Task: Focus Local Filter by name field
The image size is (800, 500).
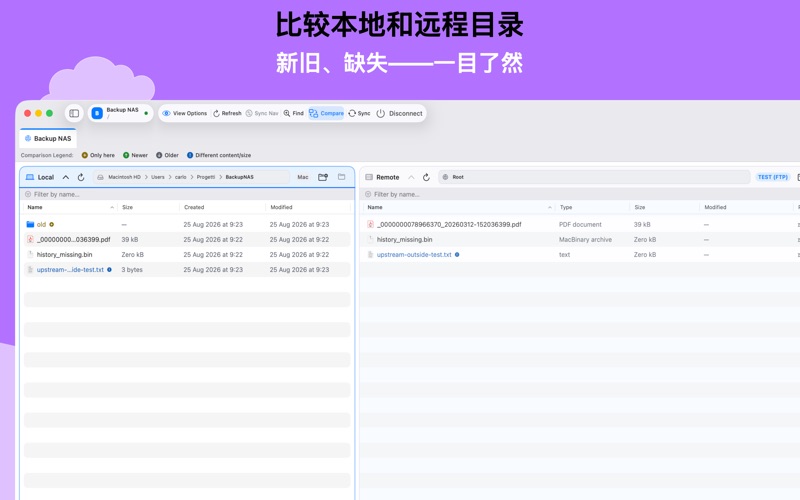Action: click(x=187, y=194)
